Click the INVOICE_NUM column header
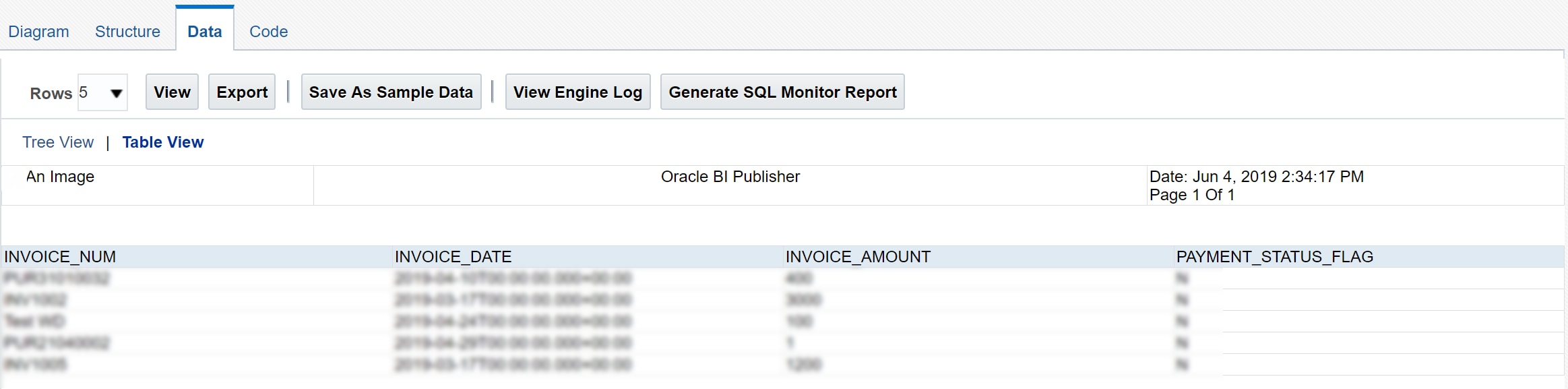1568x389 pixels. (x=60, y=257)
